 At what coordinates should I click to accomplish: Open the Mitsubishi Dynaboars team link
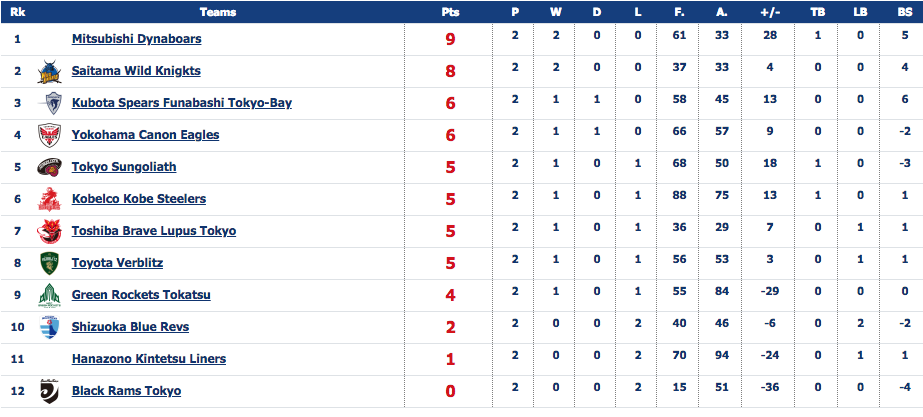tap(137, 39)
